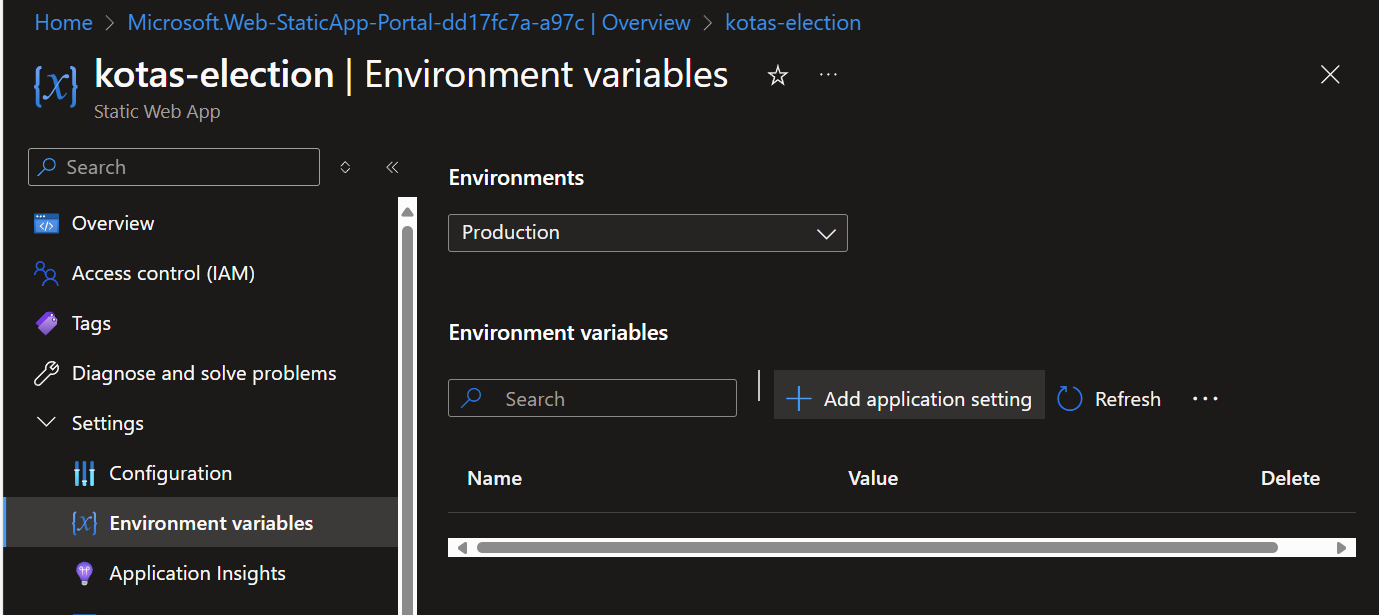Open Access control (IAM)

tap(163, 273)
